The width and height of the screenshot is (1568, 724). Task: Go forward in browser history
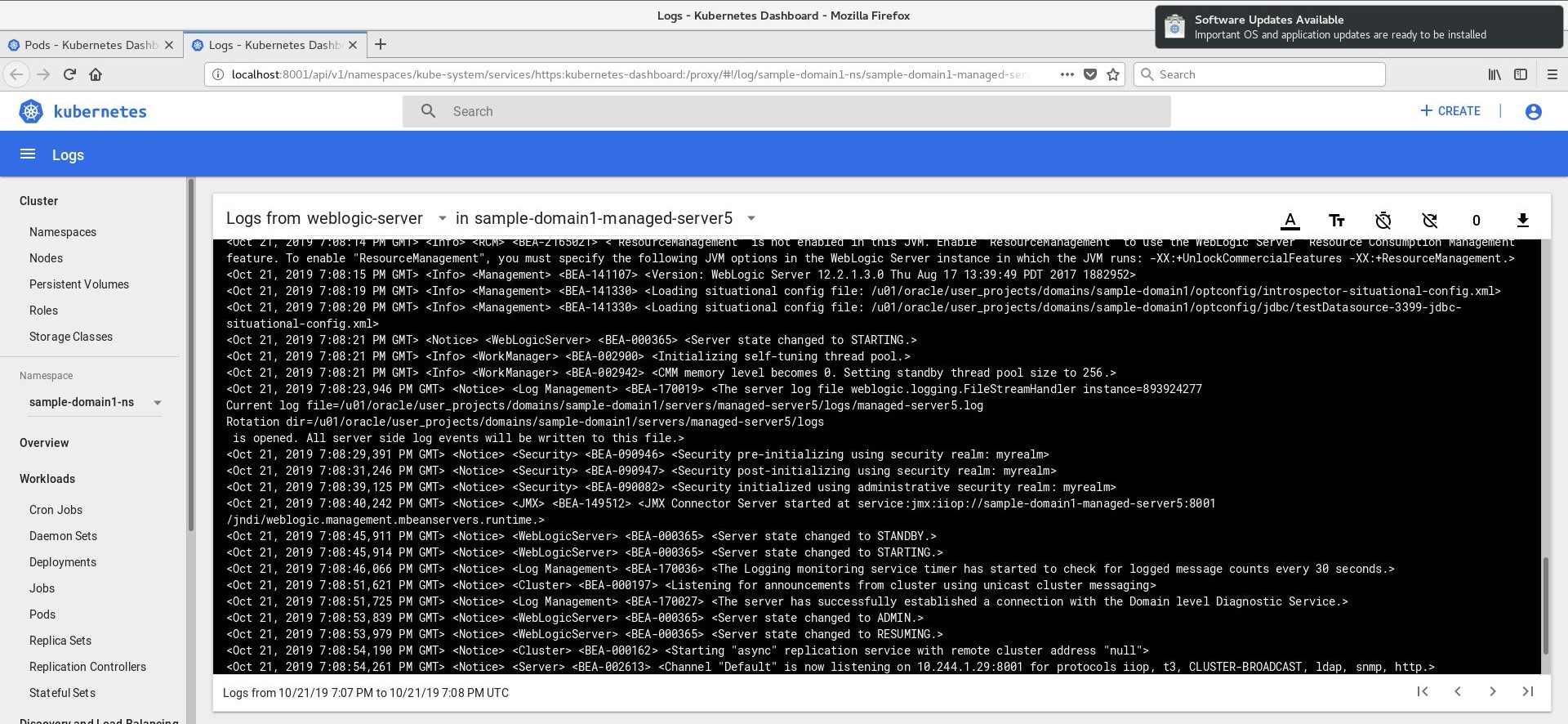click(x=43, y=74)
